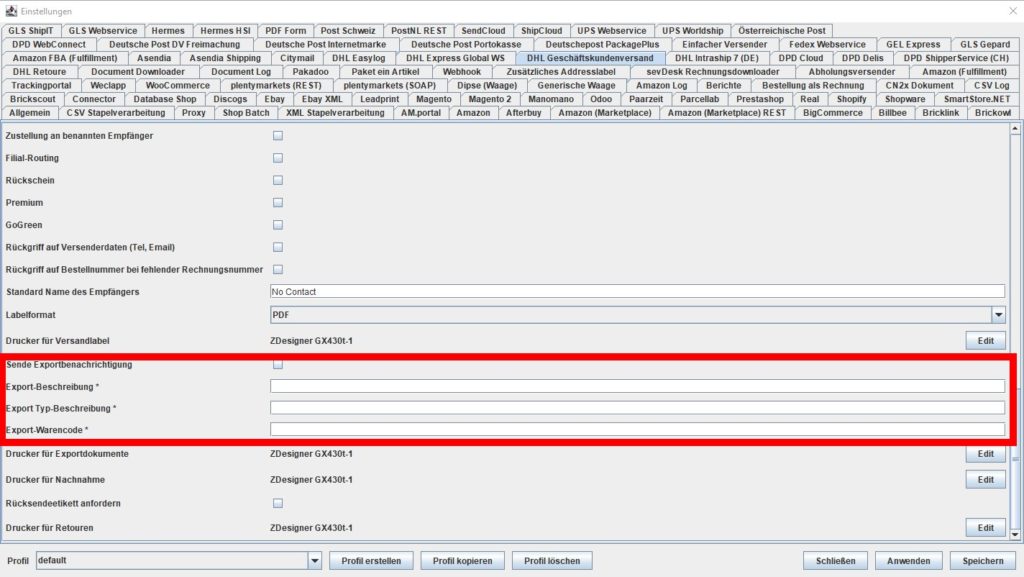
Task: Open the sevDesk Rechnungsdownloader tab
Action: [712, 72]
